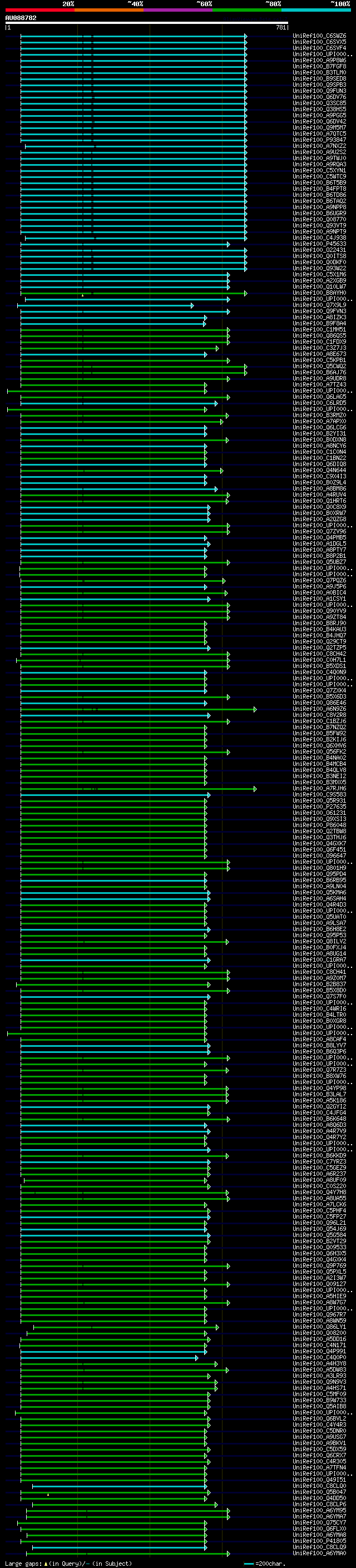Select the alignment bar for UniRef100_C6SVF4
Screen dimensions: 356x1568
(x=134, y=48)
